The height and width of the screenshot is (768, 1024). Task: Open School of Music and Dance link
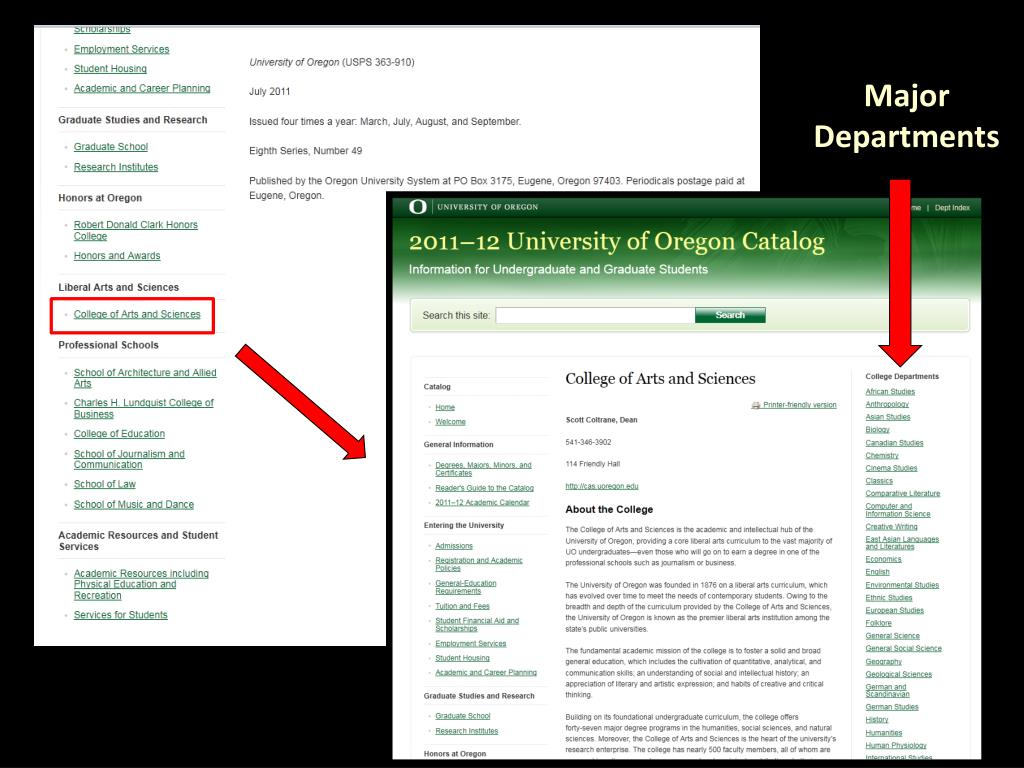pos(134,505)
